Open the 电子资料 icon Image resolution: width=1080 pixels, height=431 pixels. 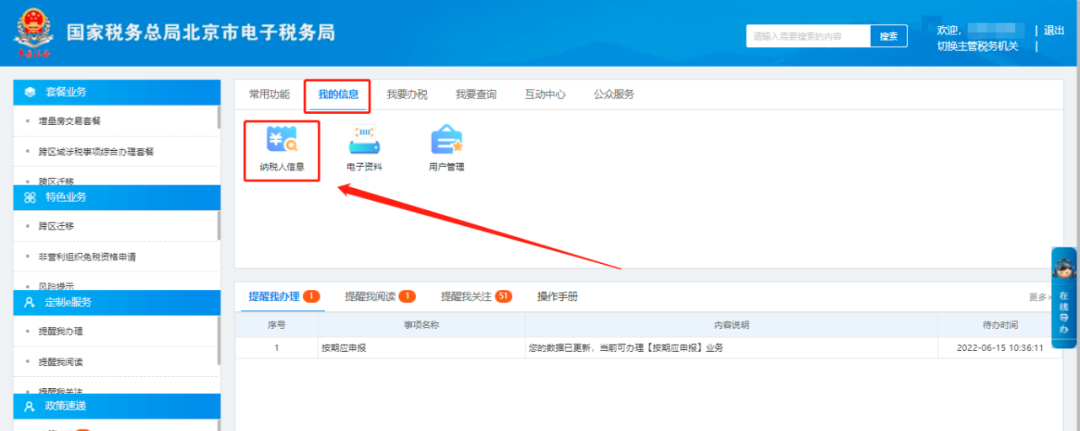[x=364, y=149]
